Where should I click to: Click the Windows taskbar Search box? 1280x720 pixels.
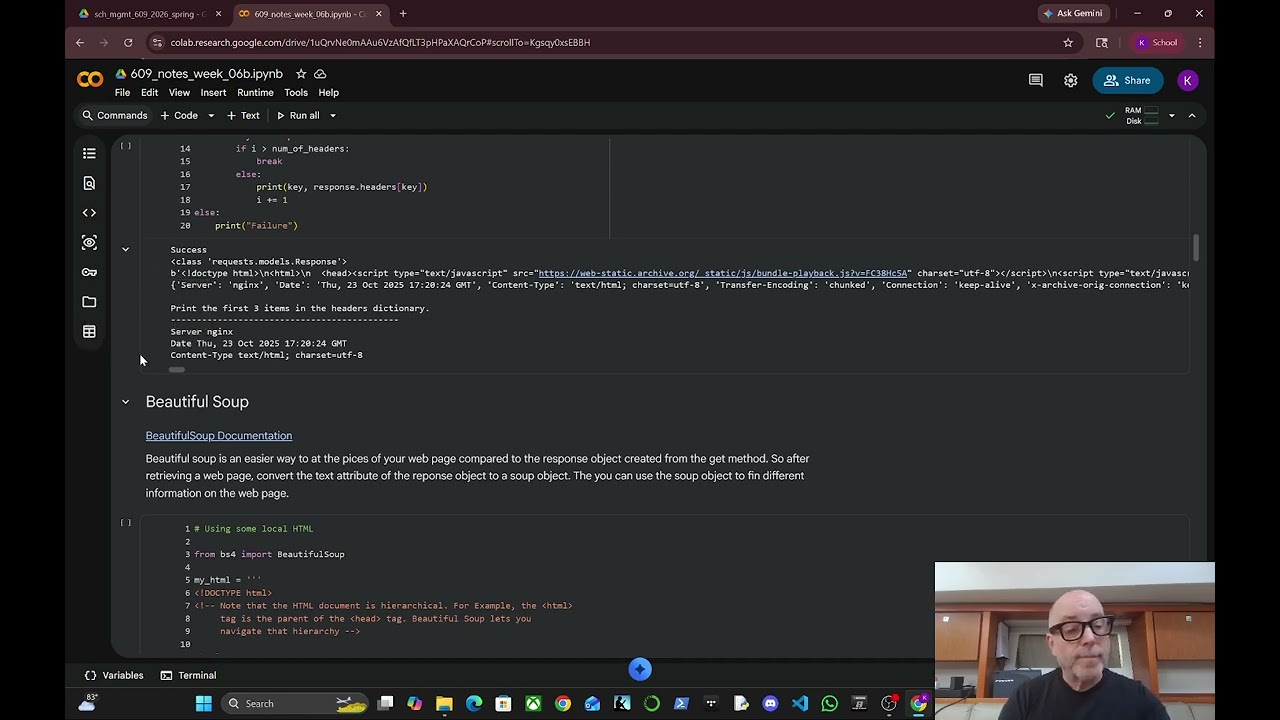(x=295, y=703)
